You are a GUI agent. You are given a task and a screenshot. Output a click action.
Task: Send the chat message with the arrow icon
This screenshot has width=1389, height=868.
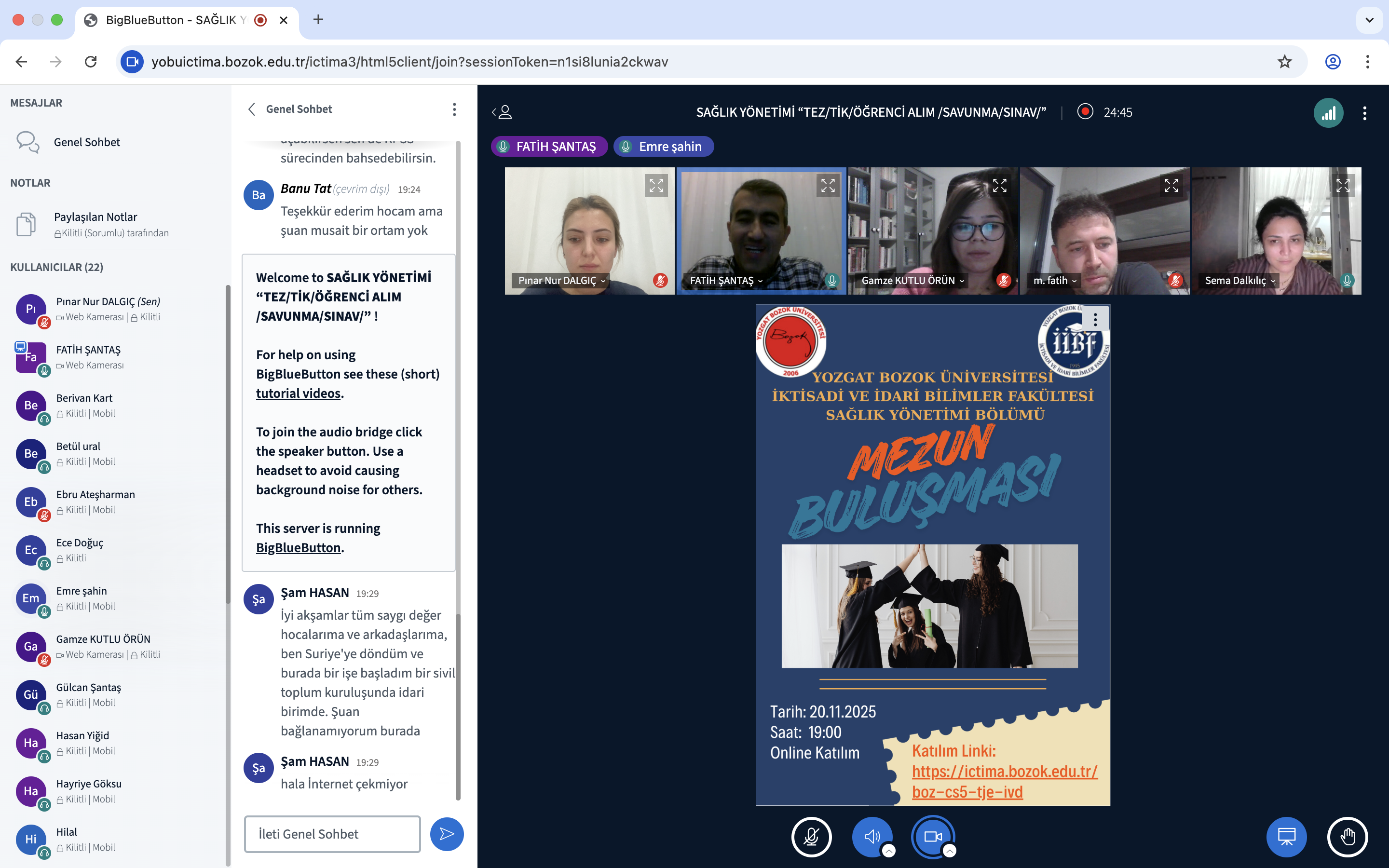pyautogui.click(x=447, y=834)
